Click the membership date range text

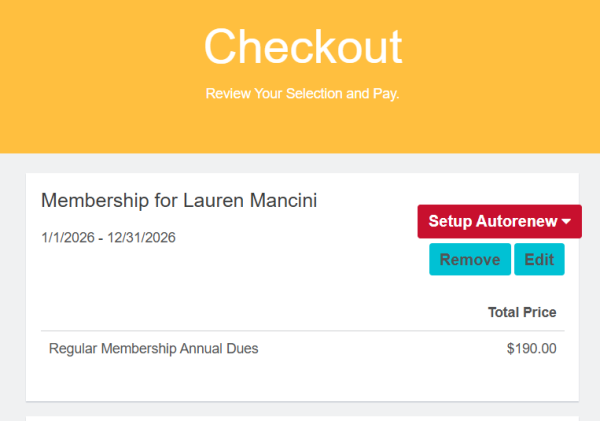click(x=108, y=238)
